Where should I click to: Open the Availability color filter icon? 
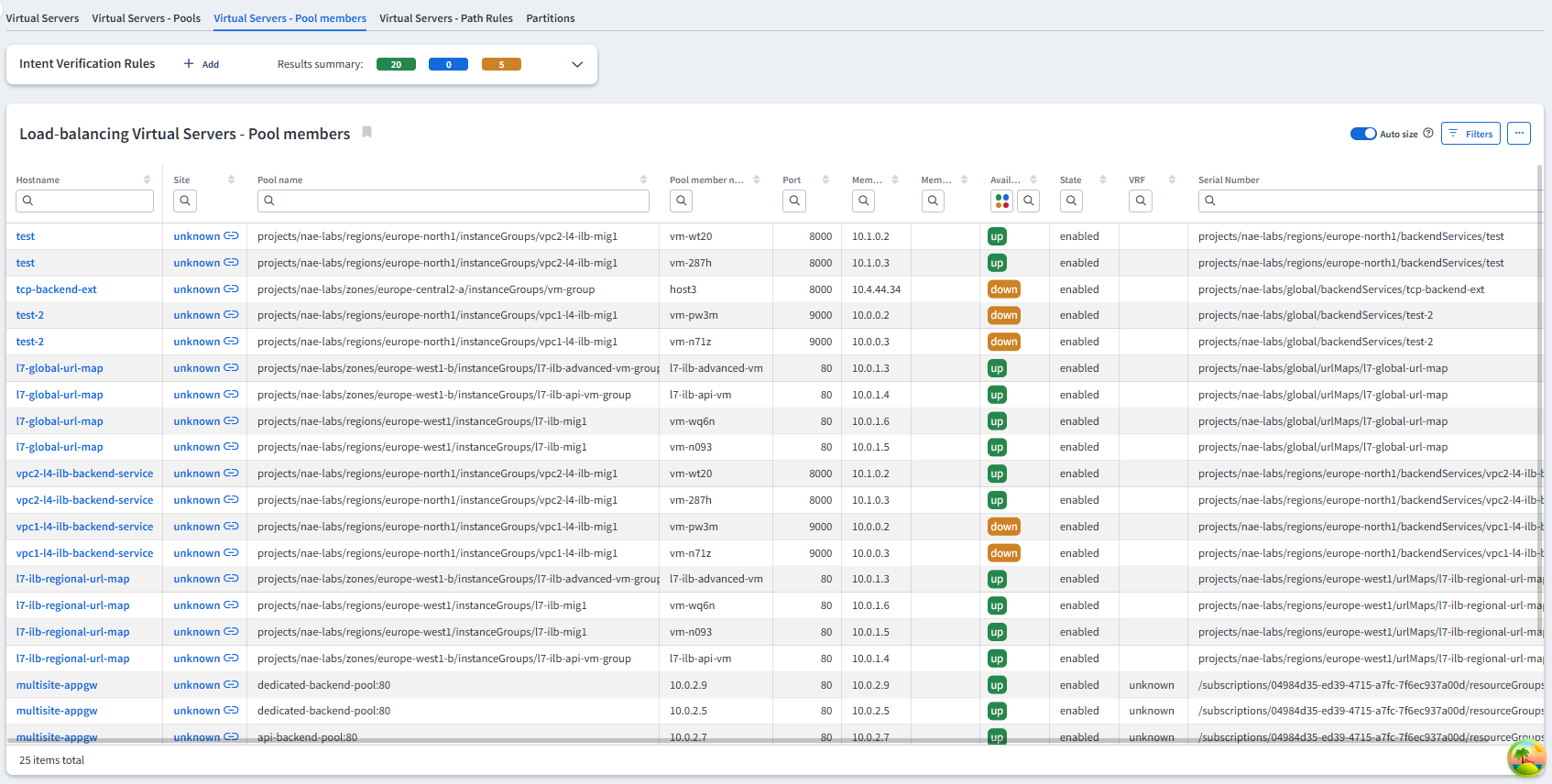point(1002,201)
